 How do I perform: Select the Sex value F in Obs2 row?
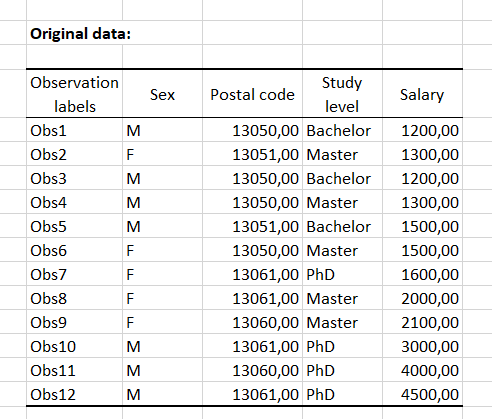point(162,154)
